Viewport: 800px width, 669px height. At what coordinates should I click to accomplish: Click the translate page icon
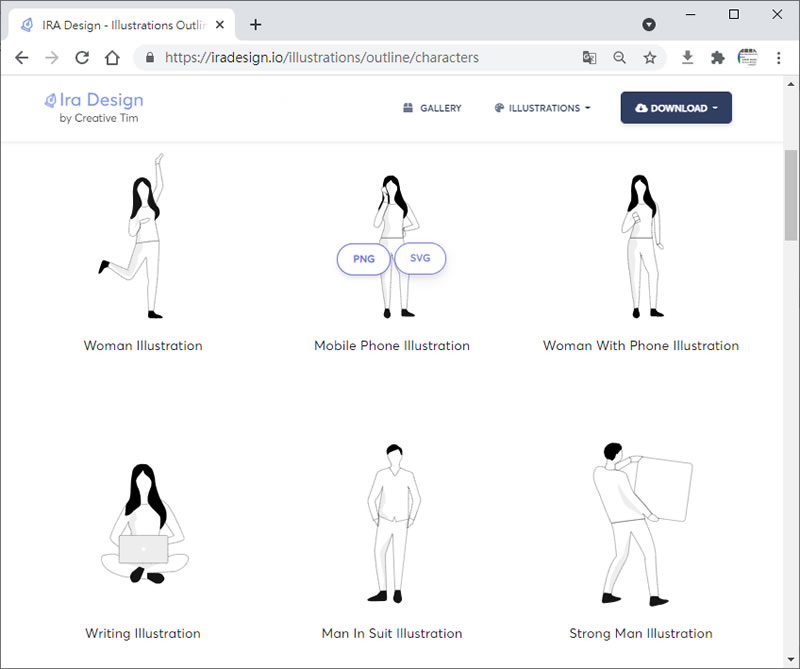590,58
